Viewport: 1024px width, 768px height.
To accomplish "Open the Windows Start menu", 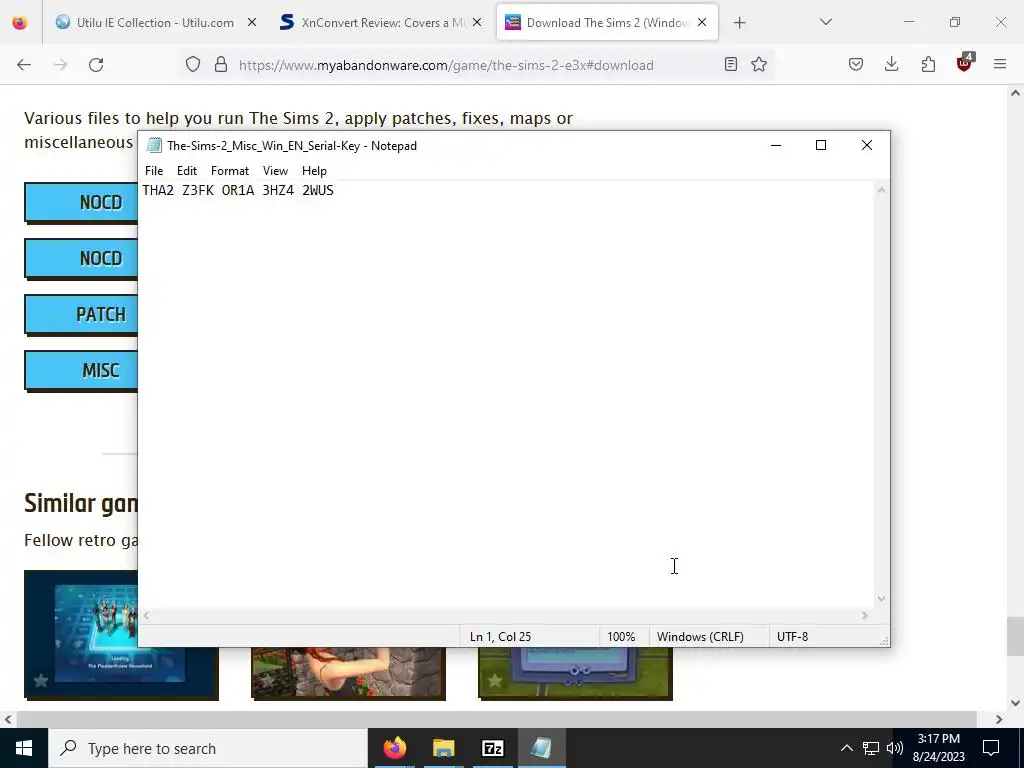I will 24,748.
